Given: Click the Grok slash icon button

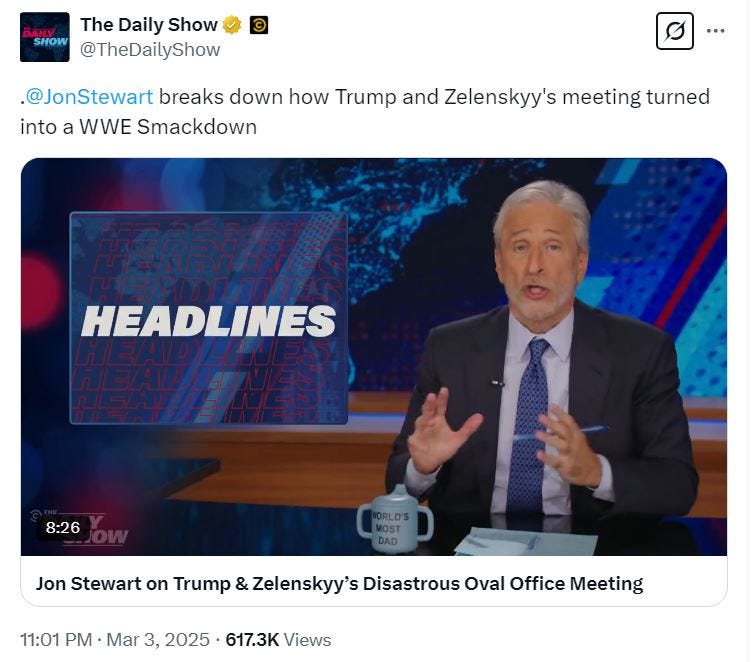Looking at the screenshot, I should click(x=675, y=31).
